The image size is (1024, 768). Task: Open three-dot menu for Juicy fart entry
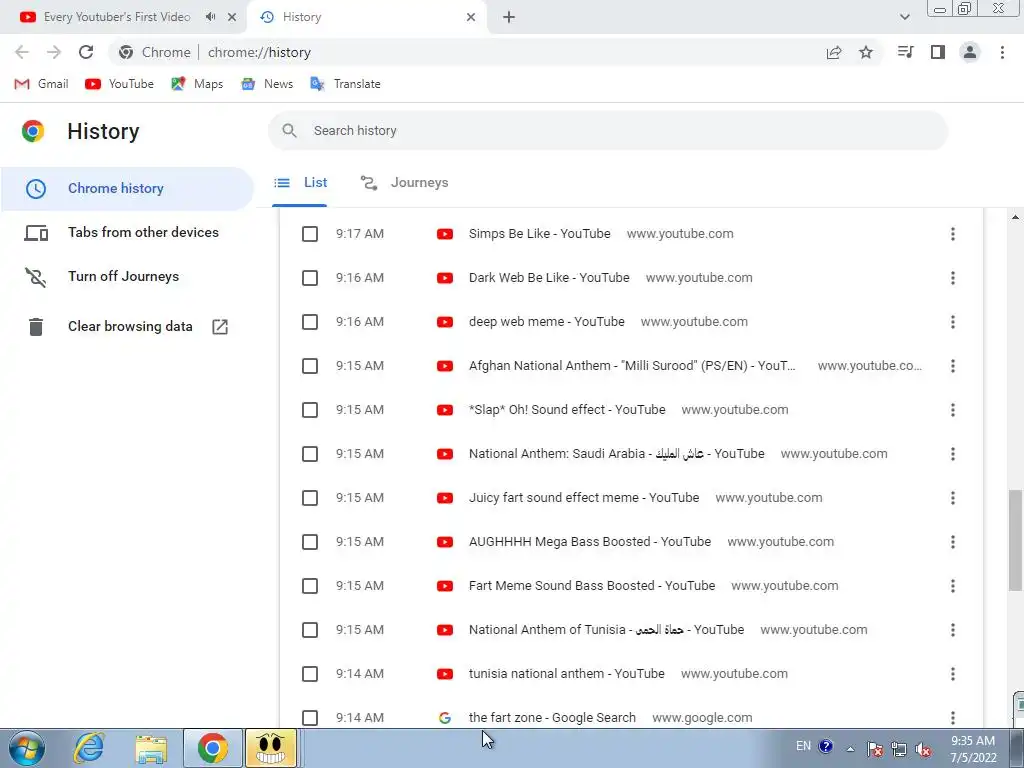pyautogui.click(x=953, y=498)
